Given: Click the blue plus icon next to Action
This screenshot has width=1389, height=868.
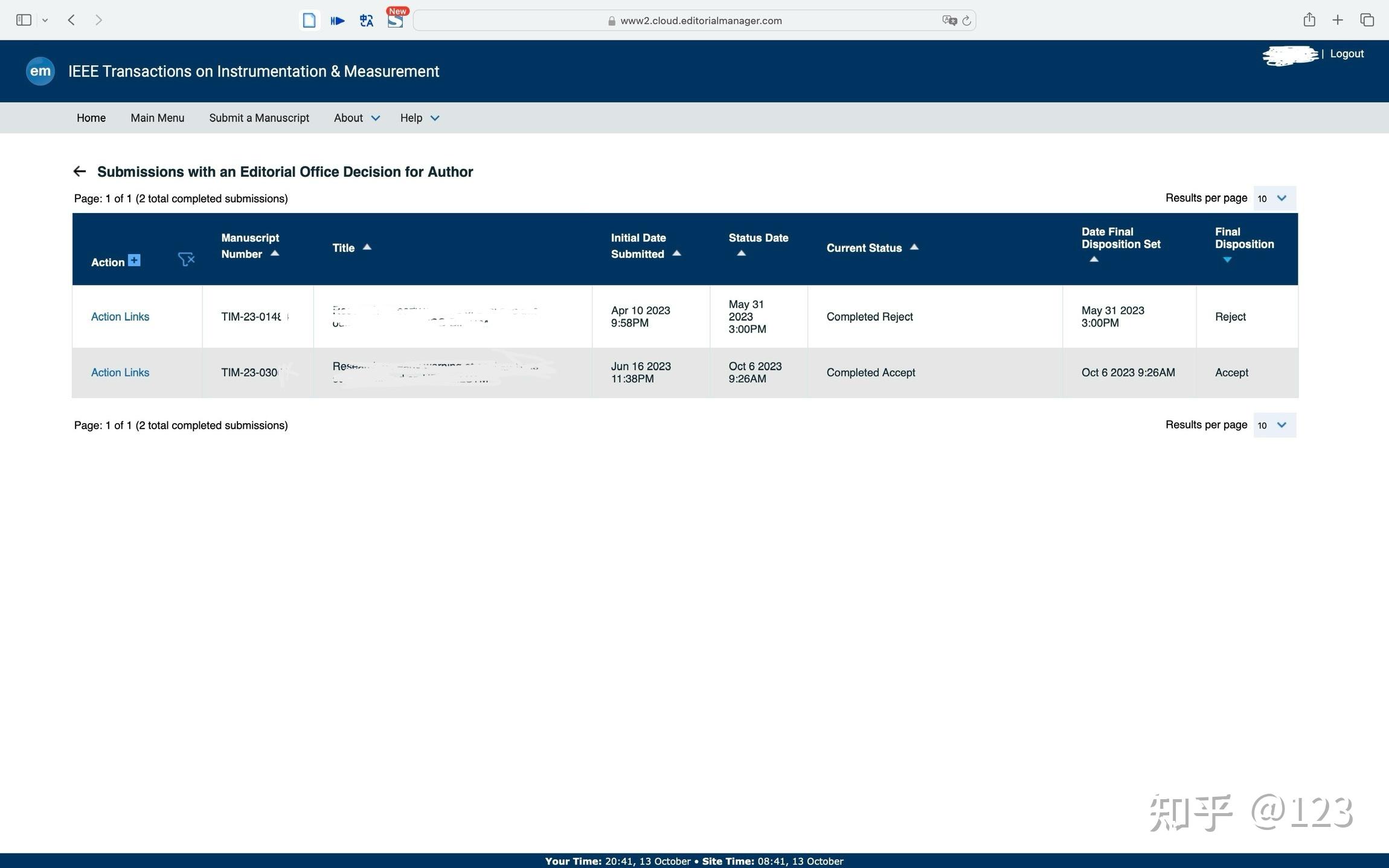Looking at the screenshot, I should click(134, 260).
